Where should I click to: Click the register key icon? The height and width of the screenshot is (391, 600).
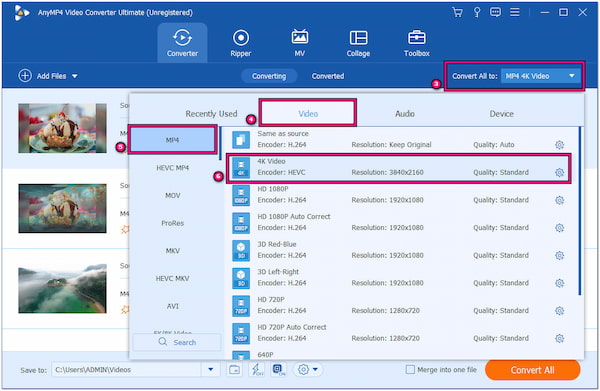click(x=477, y=12)
